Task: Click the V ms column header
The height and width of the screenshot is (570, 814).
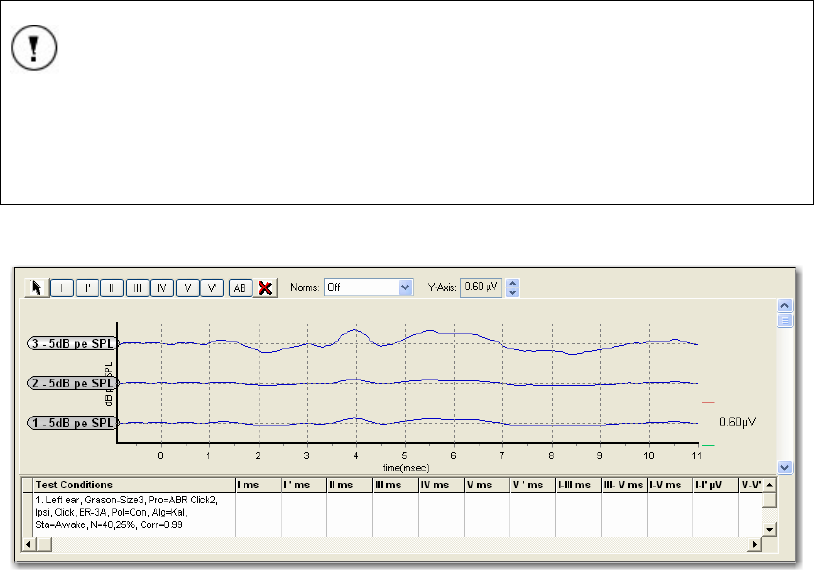Action: coord(487,485)
